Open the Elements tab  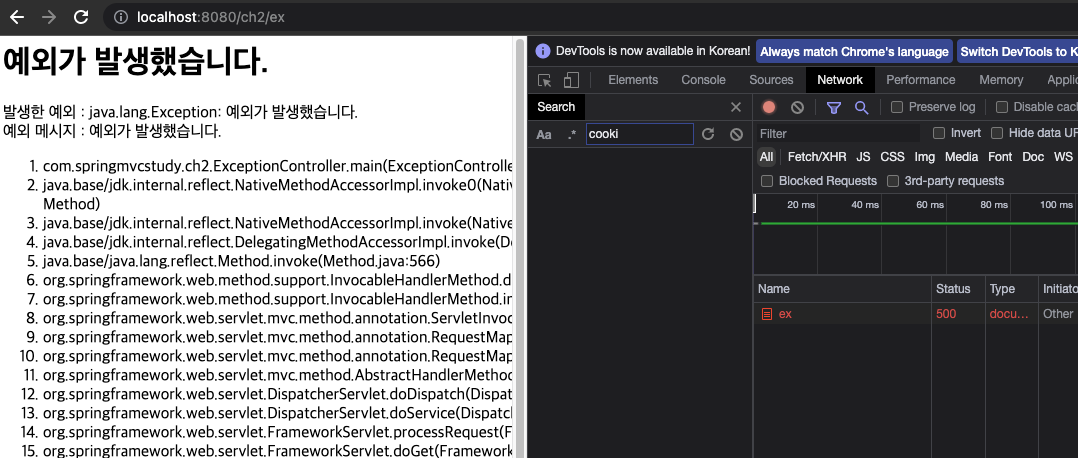pos(633,80)
